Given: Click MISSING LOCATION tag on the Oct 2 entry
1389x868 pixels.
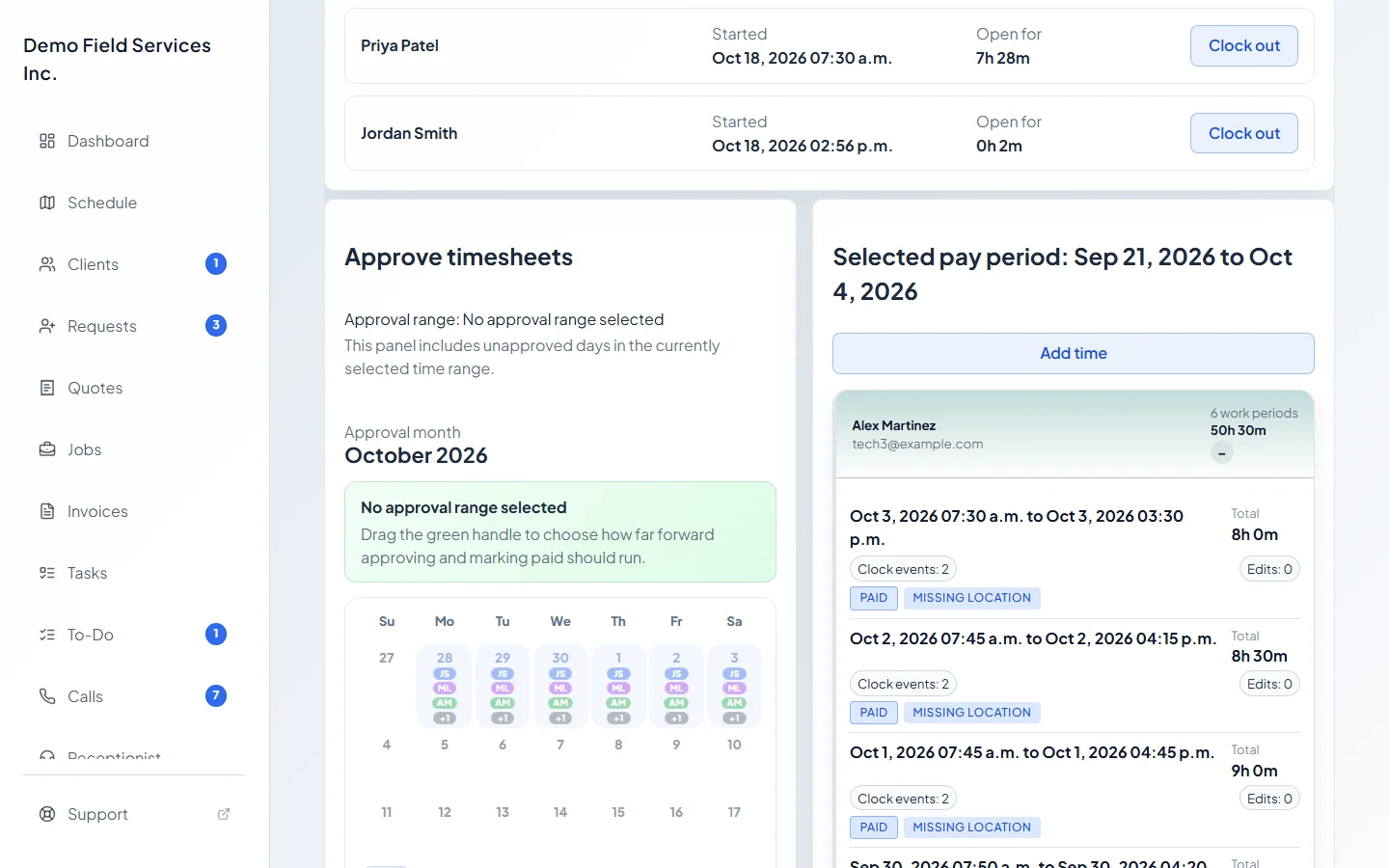Looking at the screenshot, I should click(971, 713).
